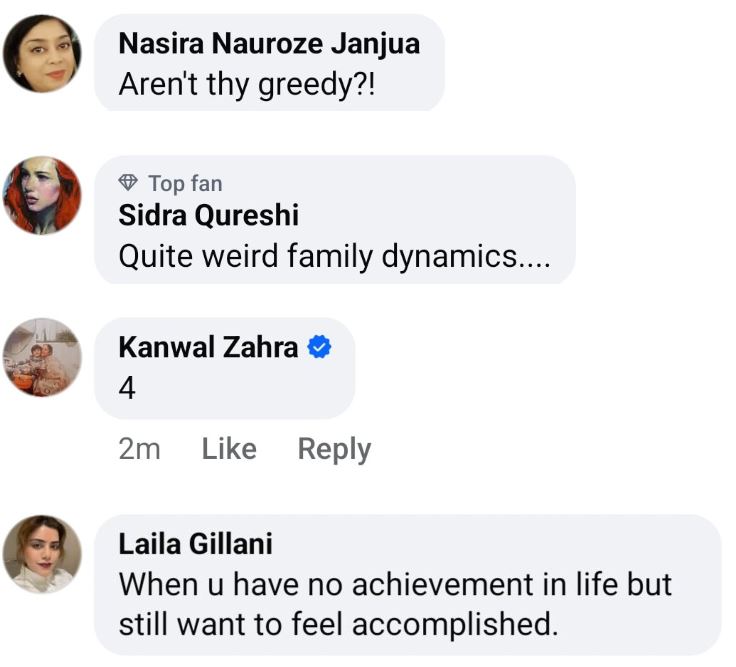The width and height of the screenshot is (736, 667).
Task: Open the Sidra Qureshi name link
Action: point(208,215)
